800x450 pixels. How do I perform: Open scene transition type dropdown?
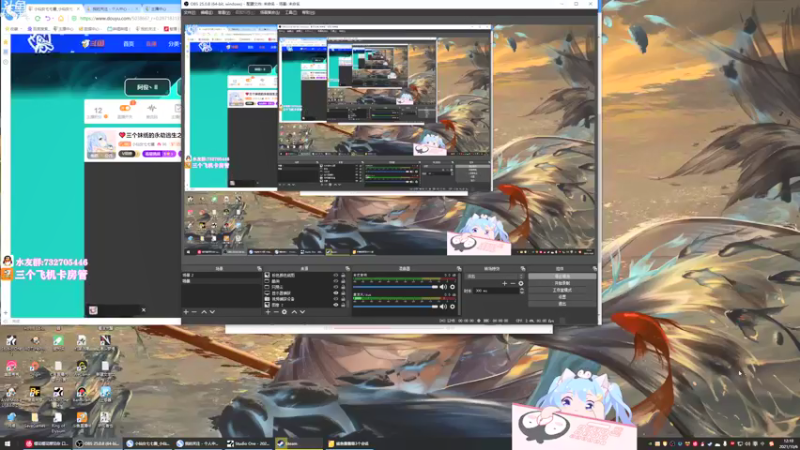tap(494, 276)
